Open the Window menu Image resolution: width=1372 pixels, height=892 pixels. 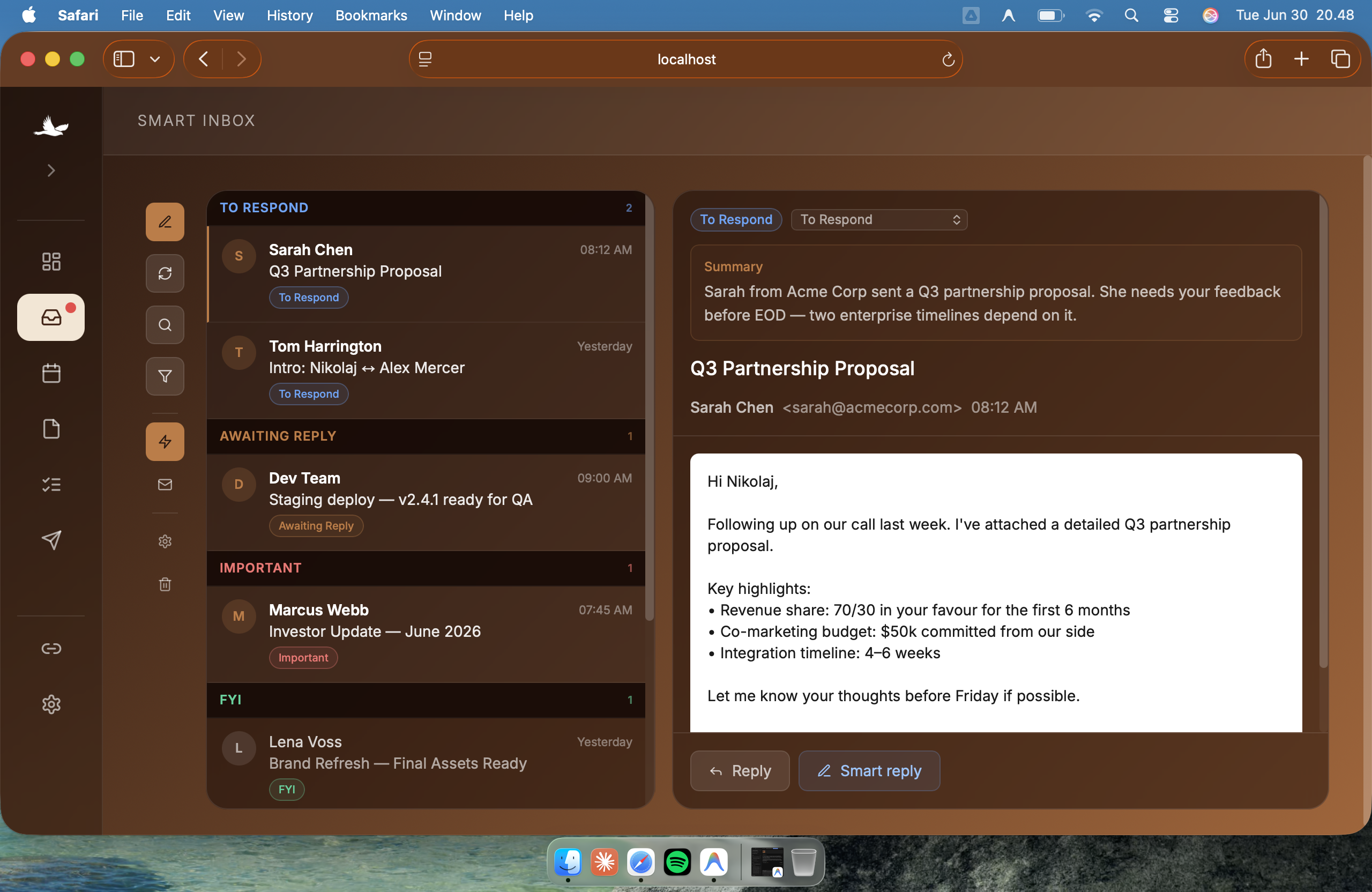pyautogui.click(x=455, y=16)
